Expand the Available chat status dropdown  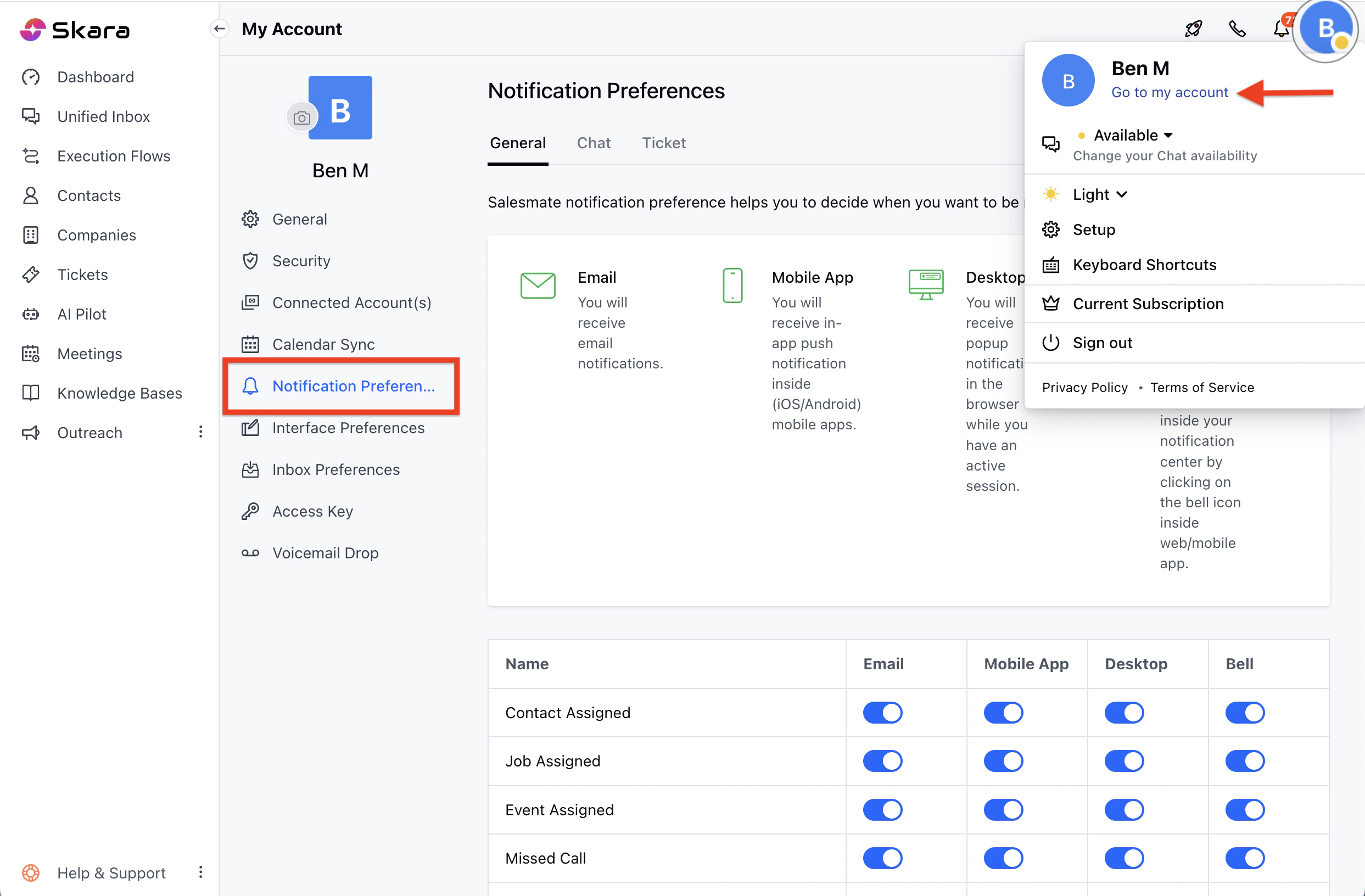click(x=1133, y=136)
